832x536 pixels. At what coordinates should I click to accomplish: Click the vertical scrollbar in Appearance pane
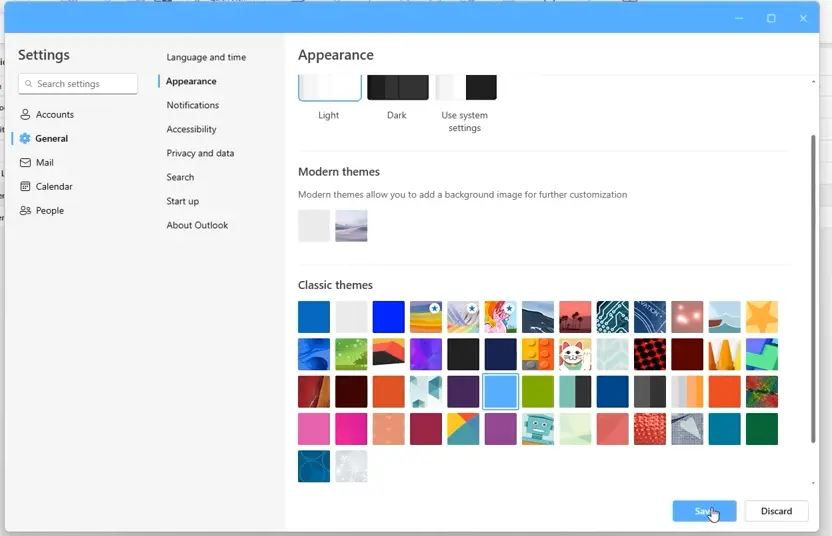coord(813,289)
